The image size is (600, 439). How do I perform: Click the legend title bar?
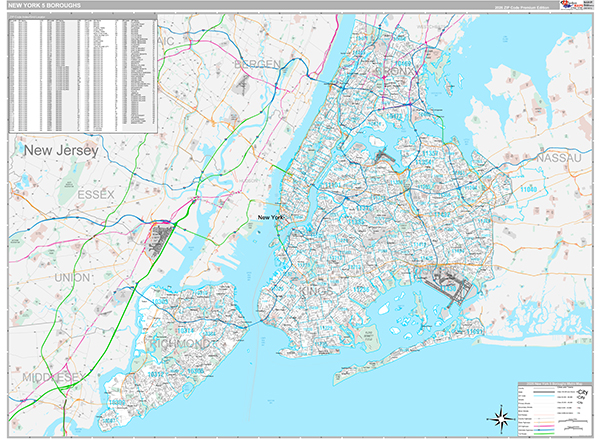pyautogui.click(x=555, y=384)
